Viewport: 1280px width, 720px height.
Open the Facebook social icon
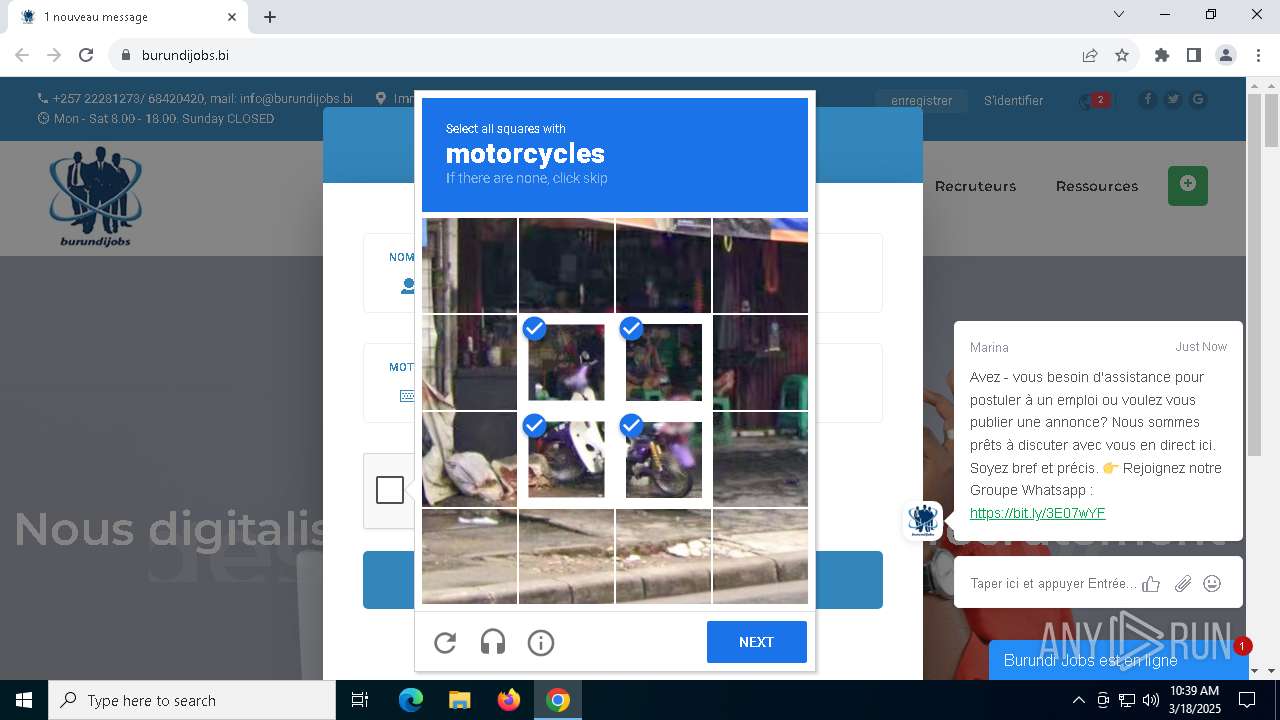click(1147, 99)
